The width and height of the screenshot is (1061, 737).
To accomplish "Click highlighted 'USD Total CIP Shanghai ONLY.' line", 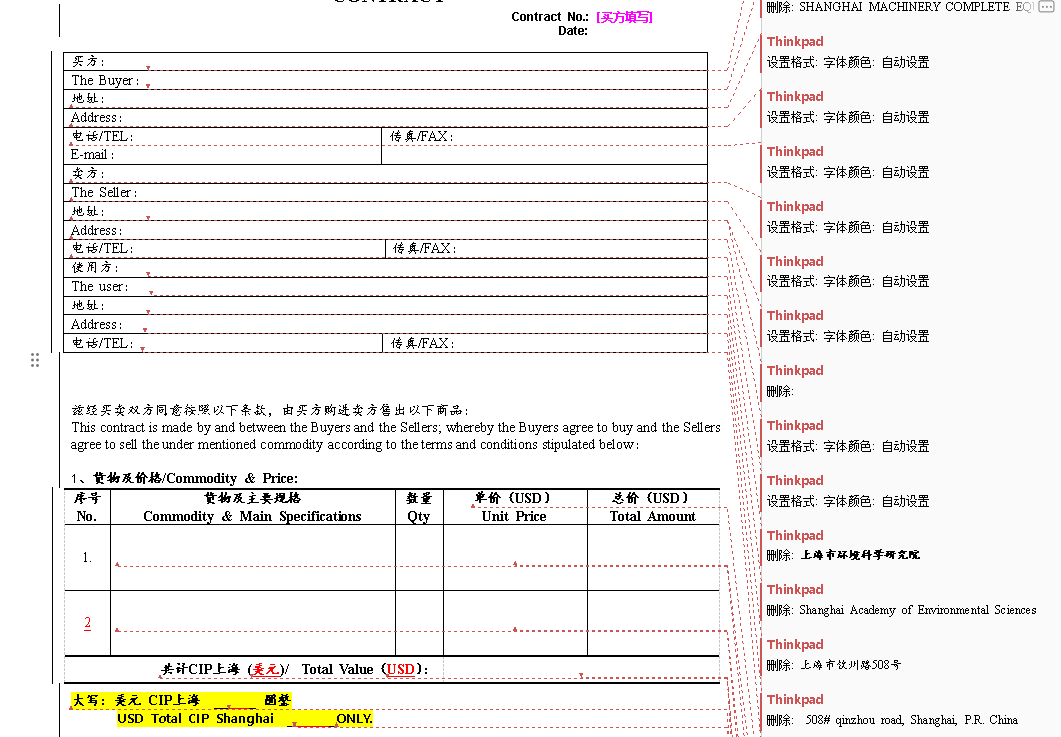I will (244, 719).
